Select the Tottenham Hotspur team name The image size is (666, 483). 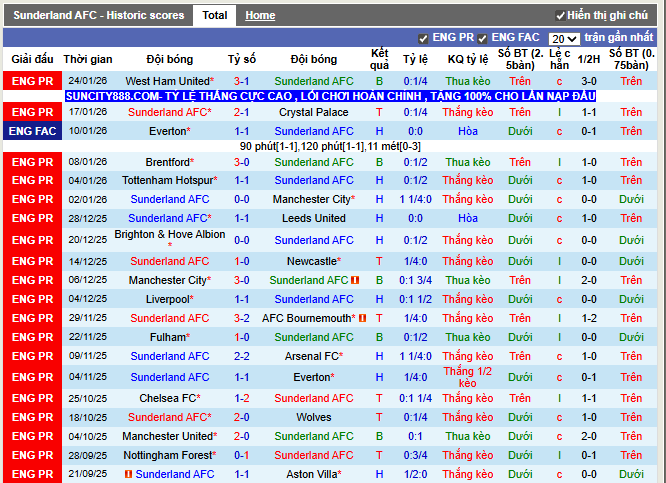(169, 181)
